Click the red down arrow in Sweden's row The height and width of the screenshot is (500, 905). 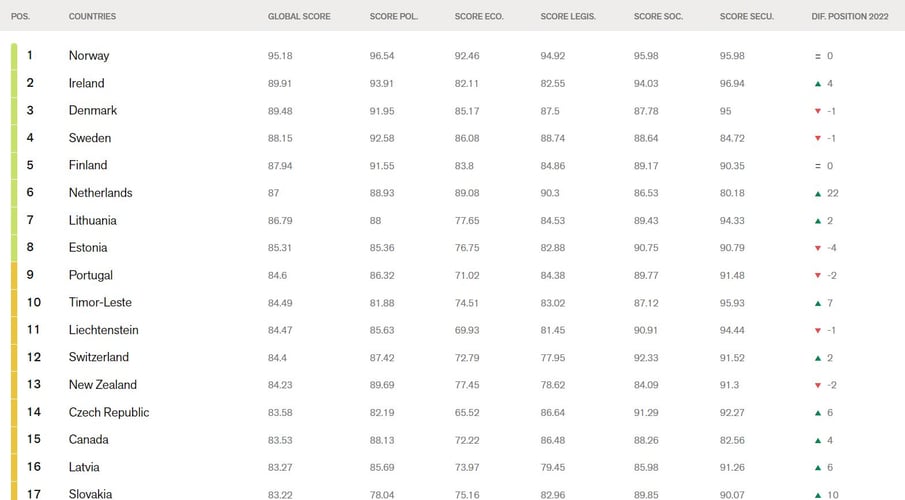[818, 138]
